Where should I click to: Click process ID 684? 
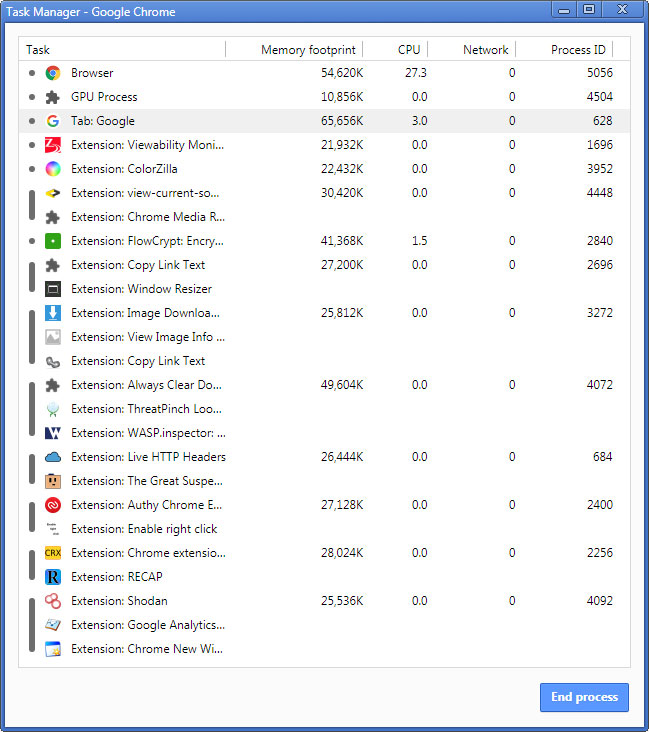[x=603, y=457]
